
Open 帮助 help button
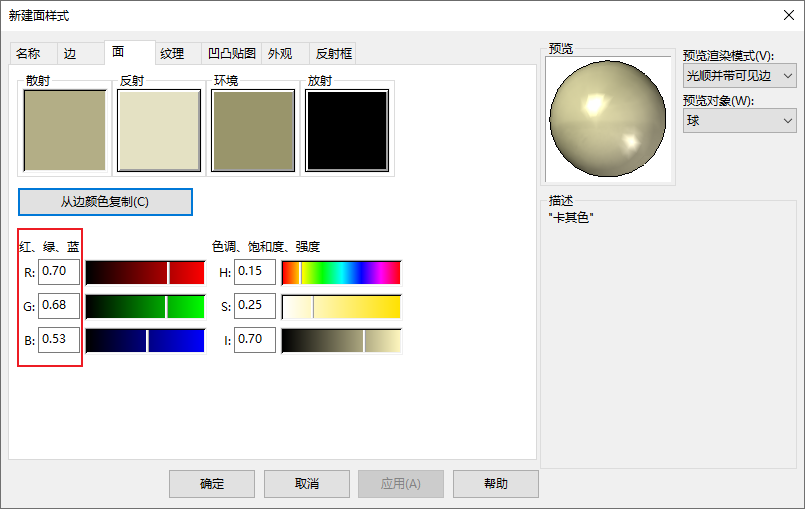(x=496, y=484)
